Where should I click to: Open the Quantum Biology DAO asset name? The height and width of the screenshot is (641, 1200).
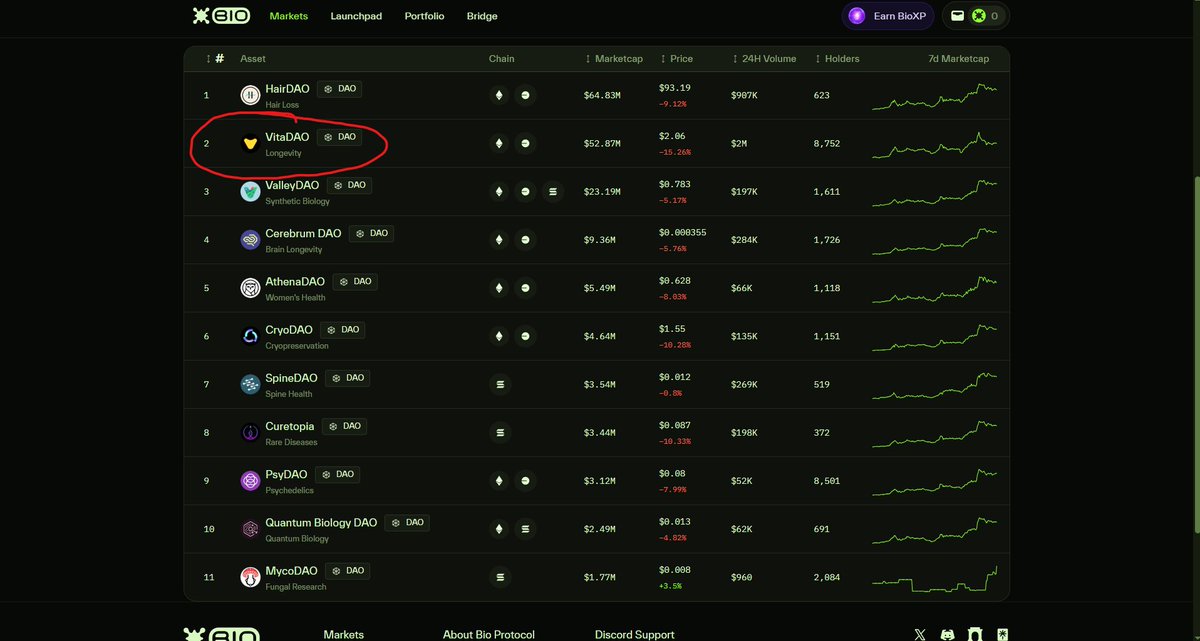321,522
